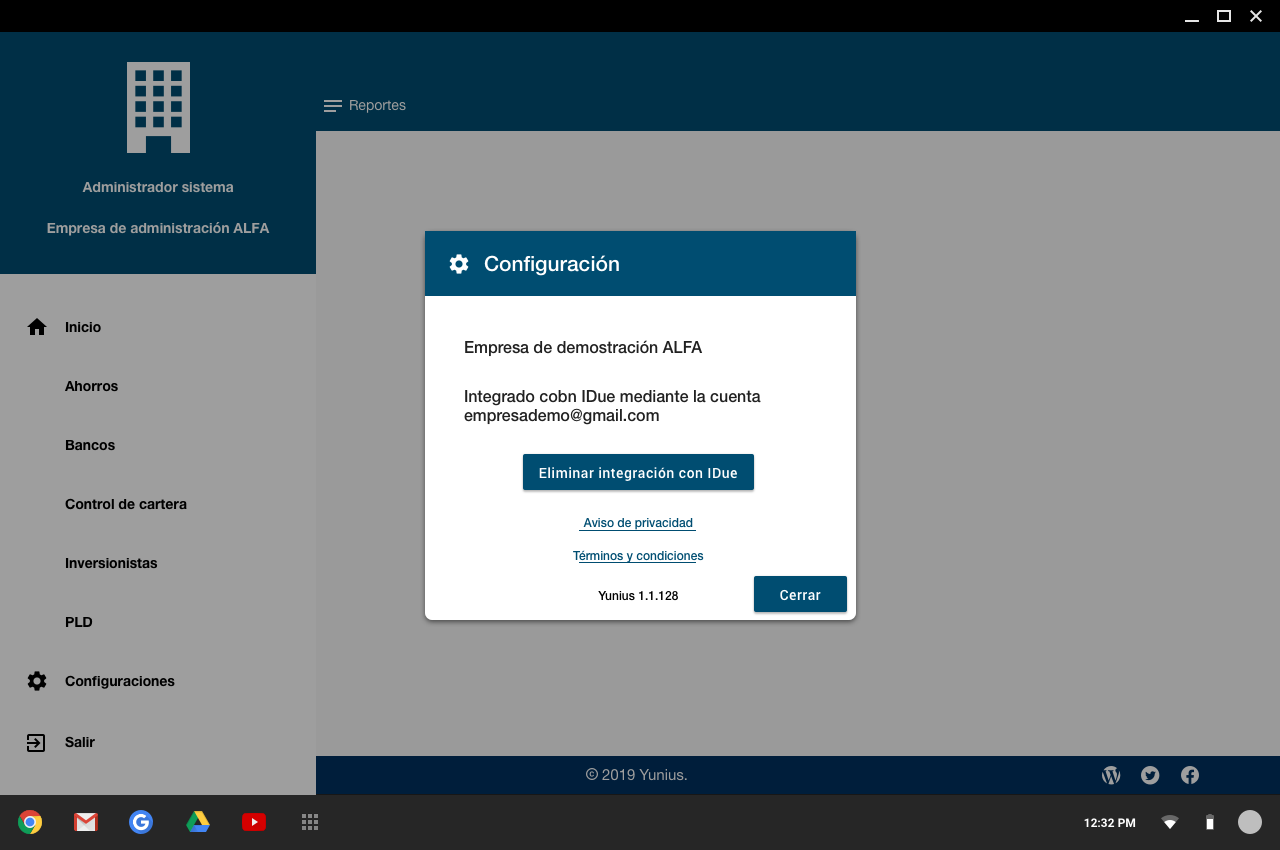Open the Términos y condiciones link
1280x850 pixels.
[x=638, y=556]
